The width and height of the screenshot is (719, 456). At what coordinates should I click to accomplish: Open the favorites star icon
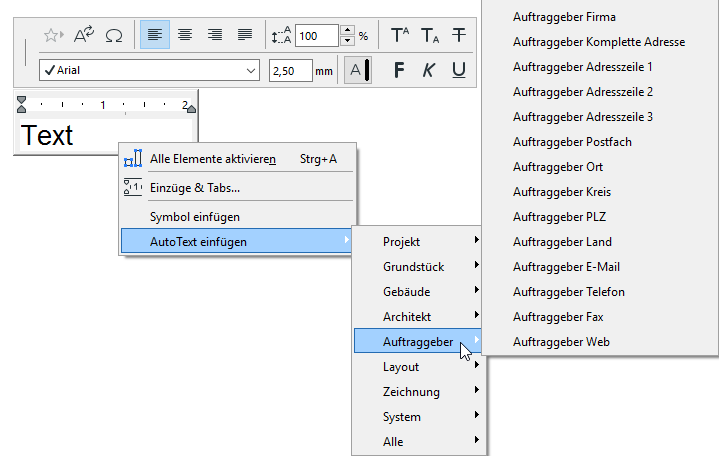pos(53,35)
